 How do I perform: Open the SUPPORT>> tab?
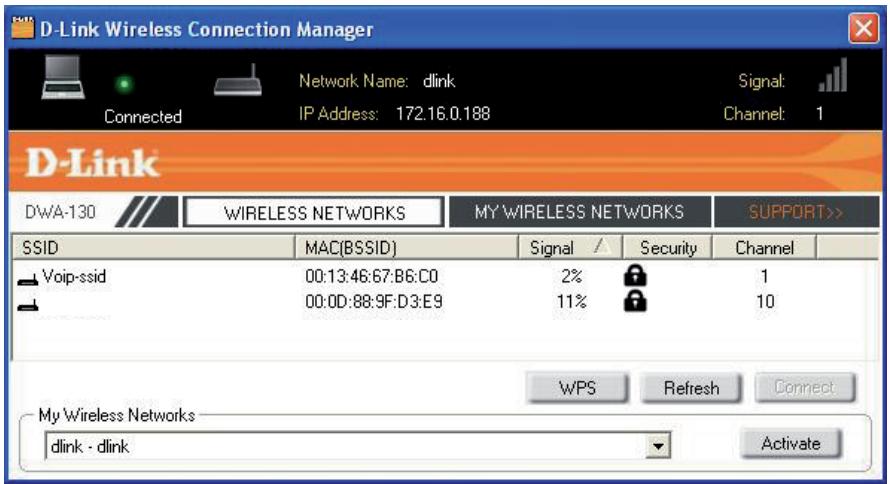point(796,212)
